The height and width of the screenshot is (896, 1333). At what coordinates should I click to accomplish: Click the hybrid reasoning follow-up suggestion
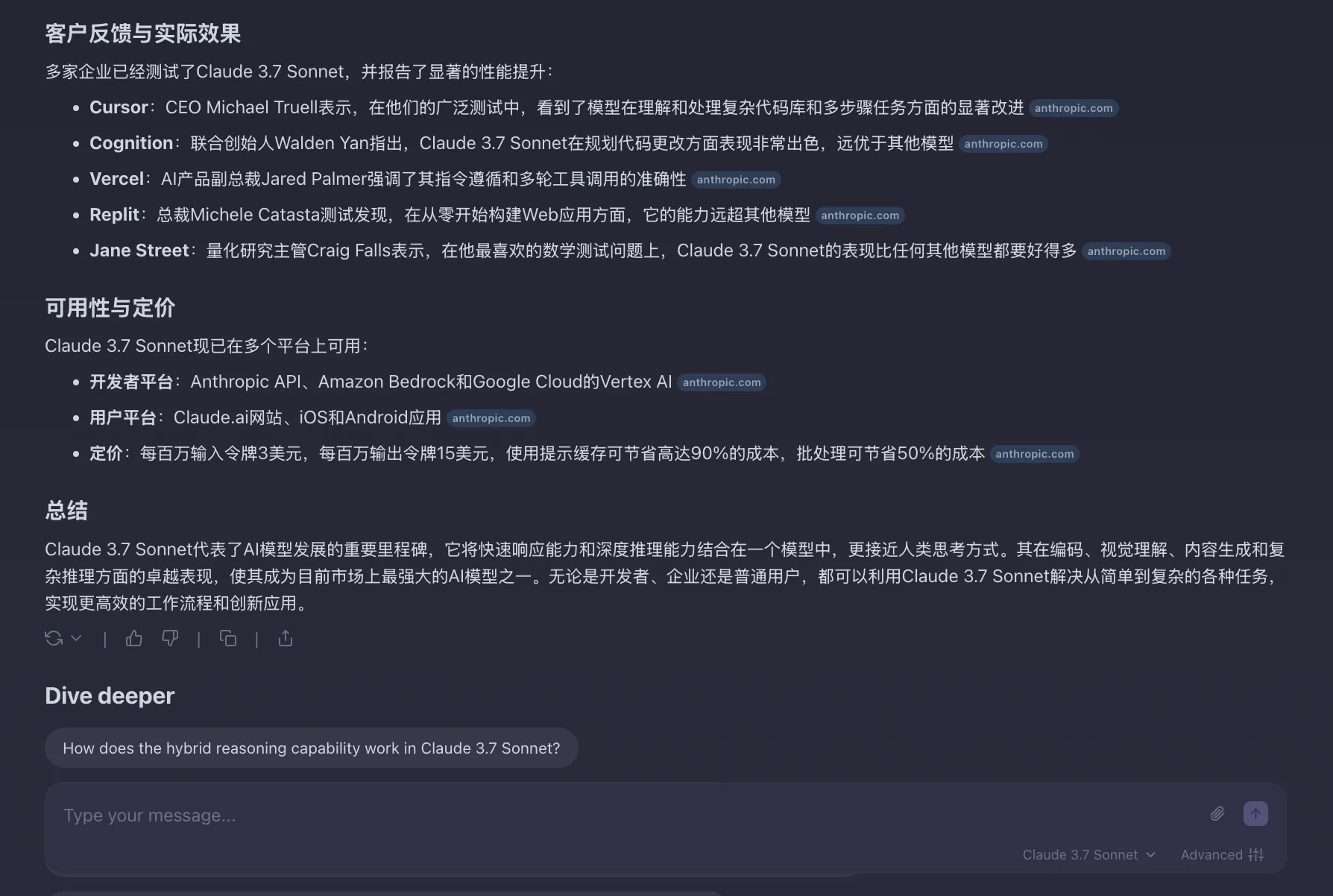[x=312, y=748]
